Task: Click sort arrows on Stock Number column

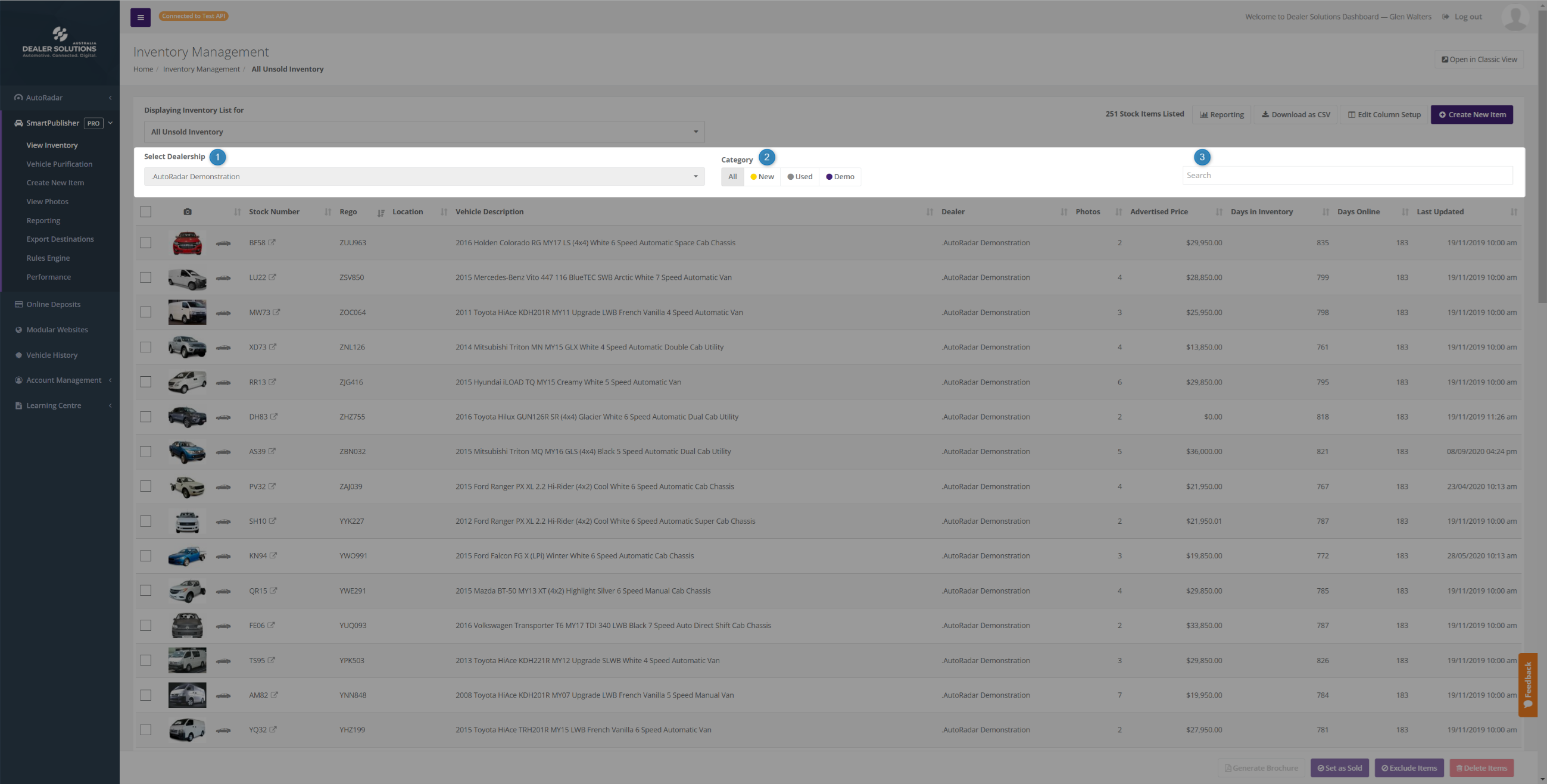Action: [x=328, y=212]
